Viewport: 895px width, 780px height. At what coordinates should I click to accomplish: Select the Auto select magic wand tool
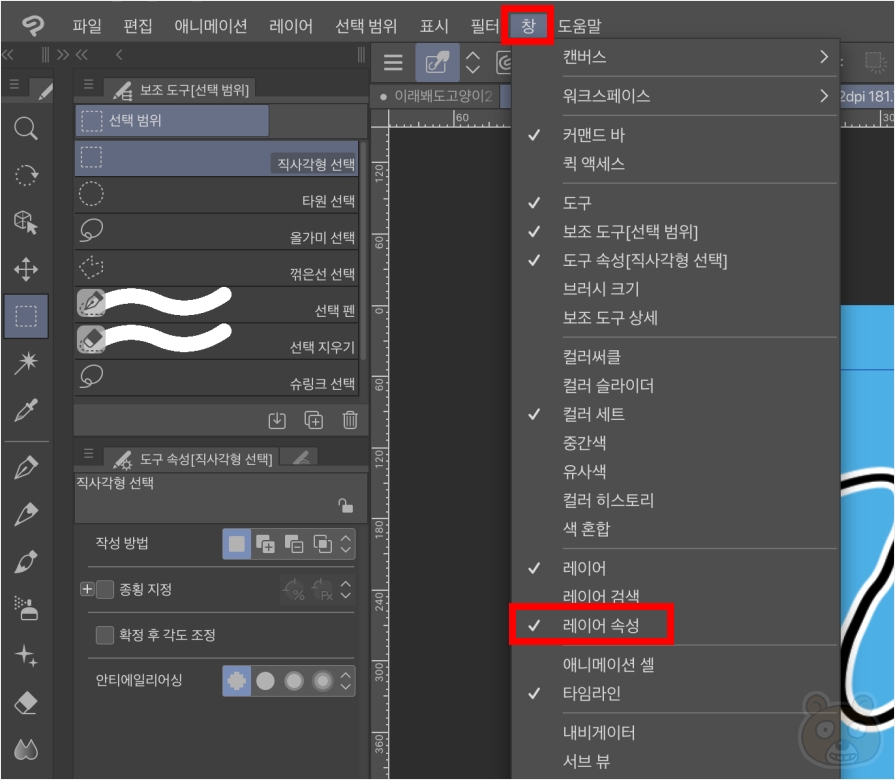pyautogui.click(x=26, y=362)
